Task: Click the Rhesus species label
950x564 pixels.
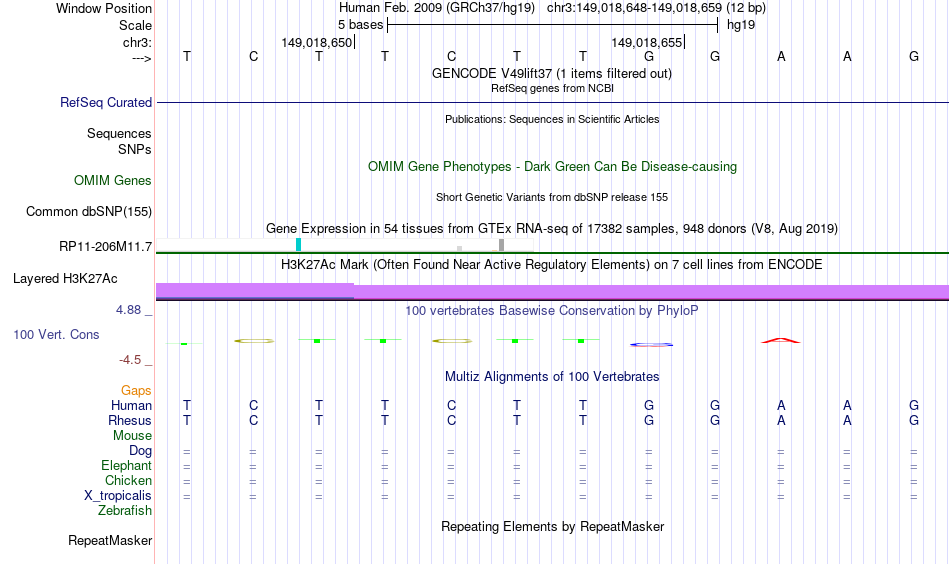Action: [x=130, y=420]
